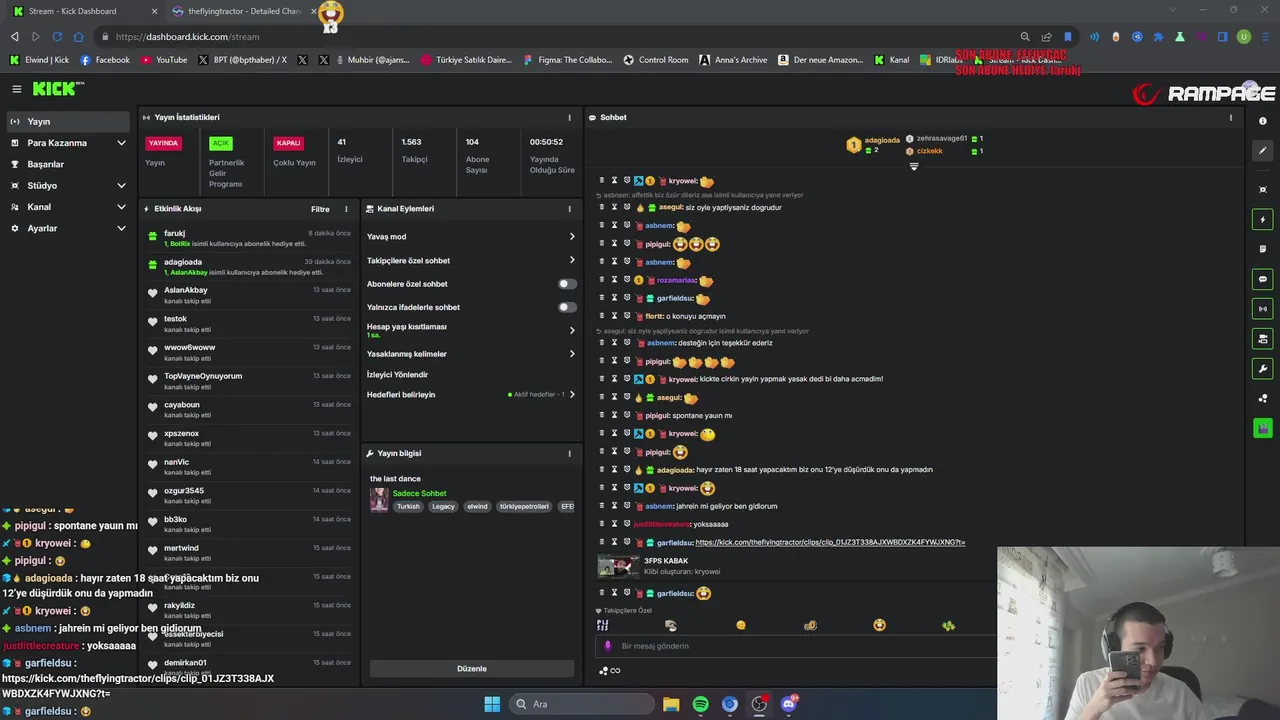This screenshot has width=1280, height=720.
Task: Click the laughing emoji in quick emote row
Action: tap(879, 625)
